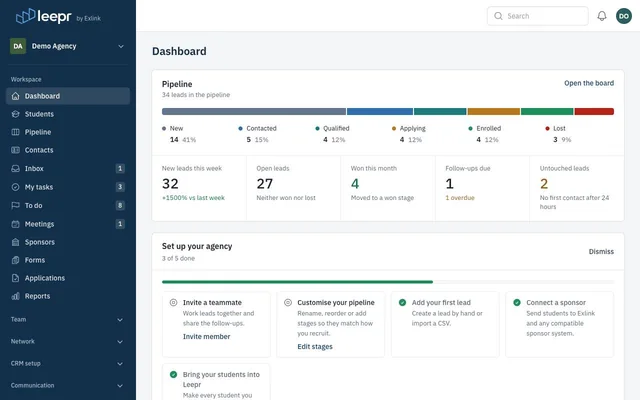640x400 pixels.
Task: Click the Contacts card icon
Action: [16, 150]
